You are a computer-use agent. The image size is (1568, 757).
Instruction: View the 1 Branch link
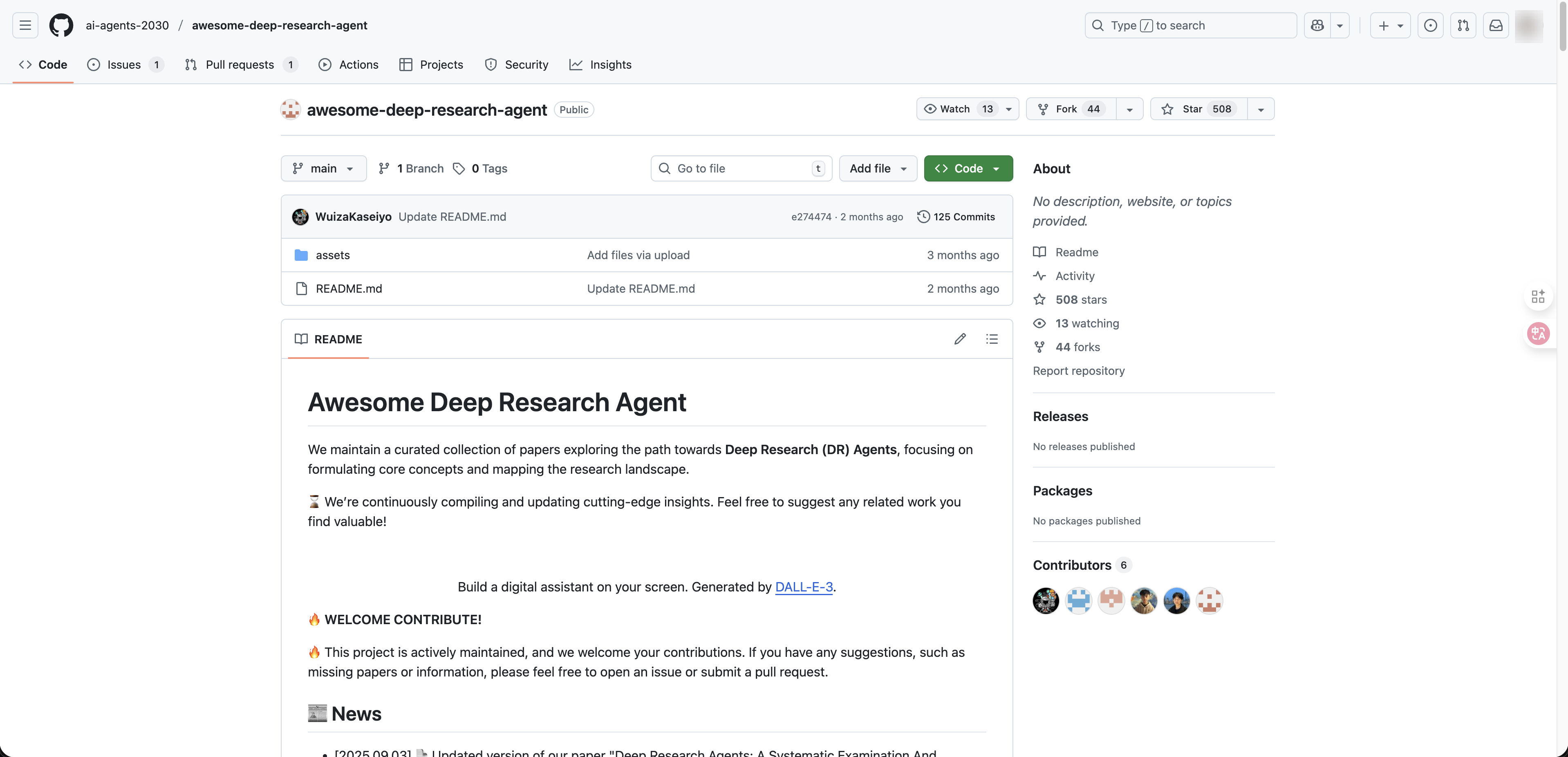click(411, 168)
